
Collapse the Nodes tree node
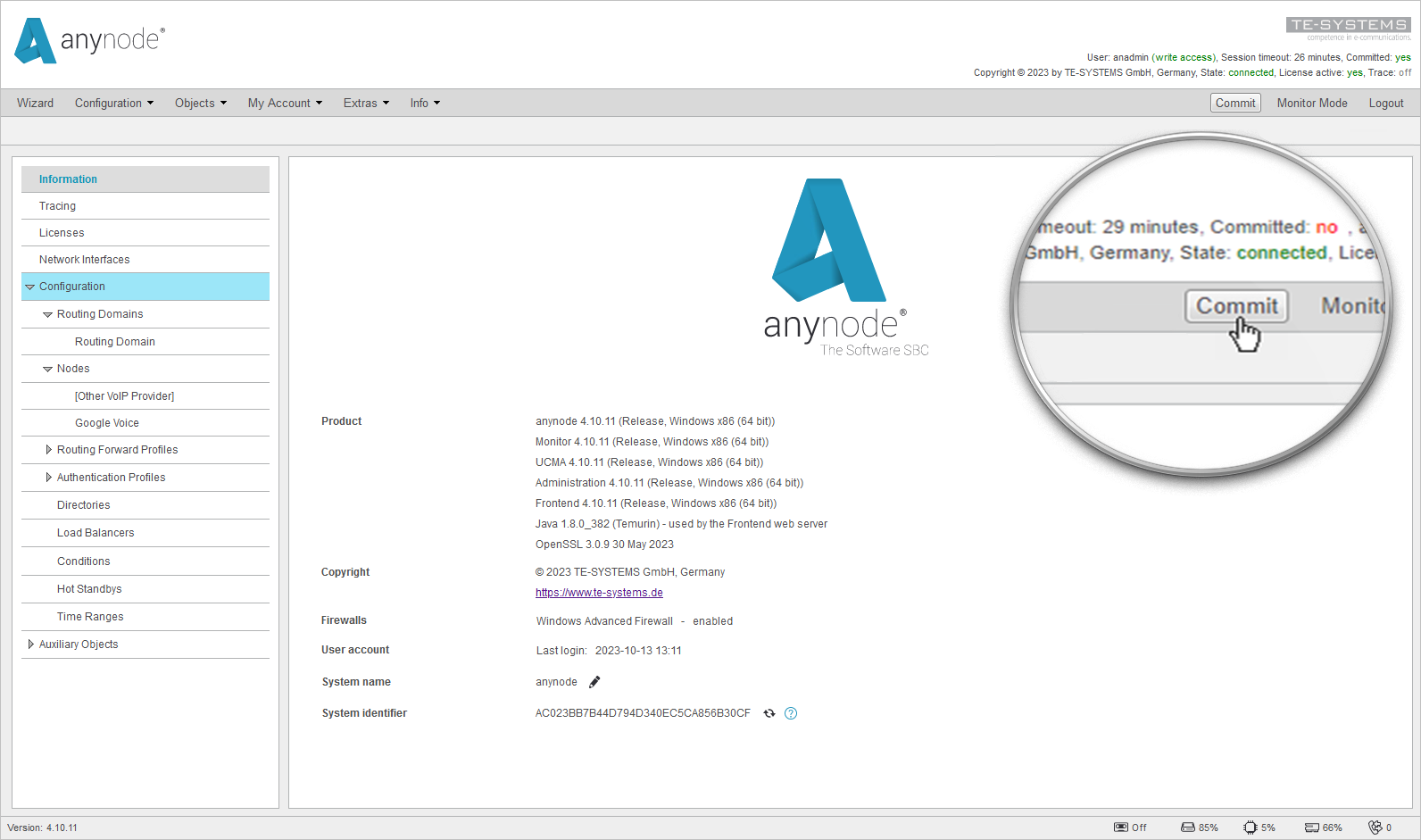48,369
